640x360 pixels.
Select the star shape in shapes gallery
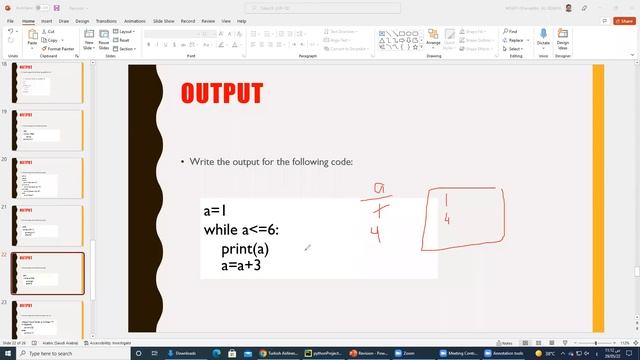pos(415,47)
